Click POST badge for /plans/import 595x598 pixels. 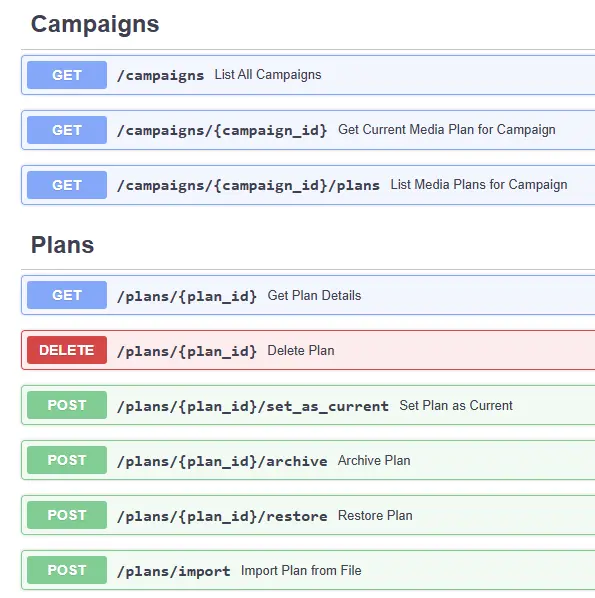click(x=67, y=570)
